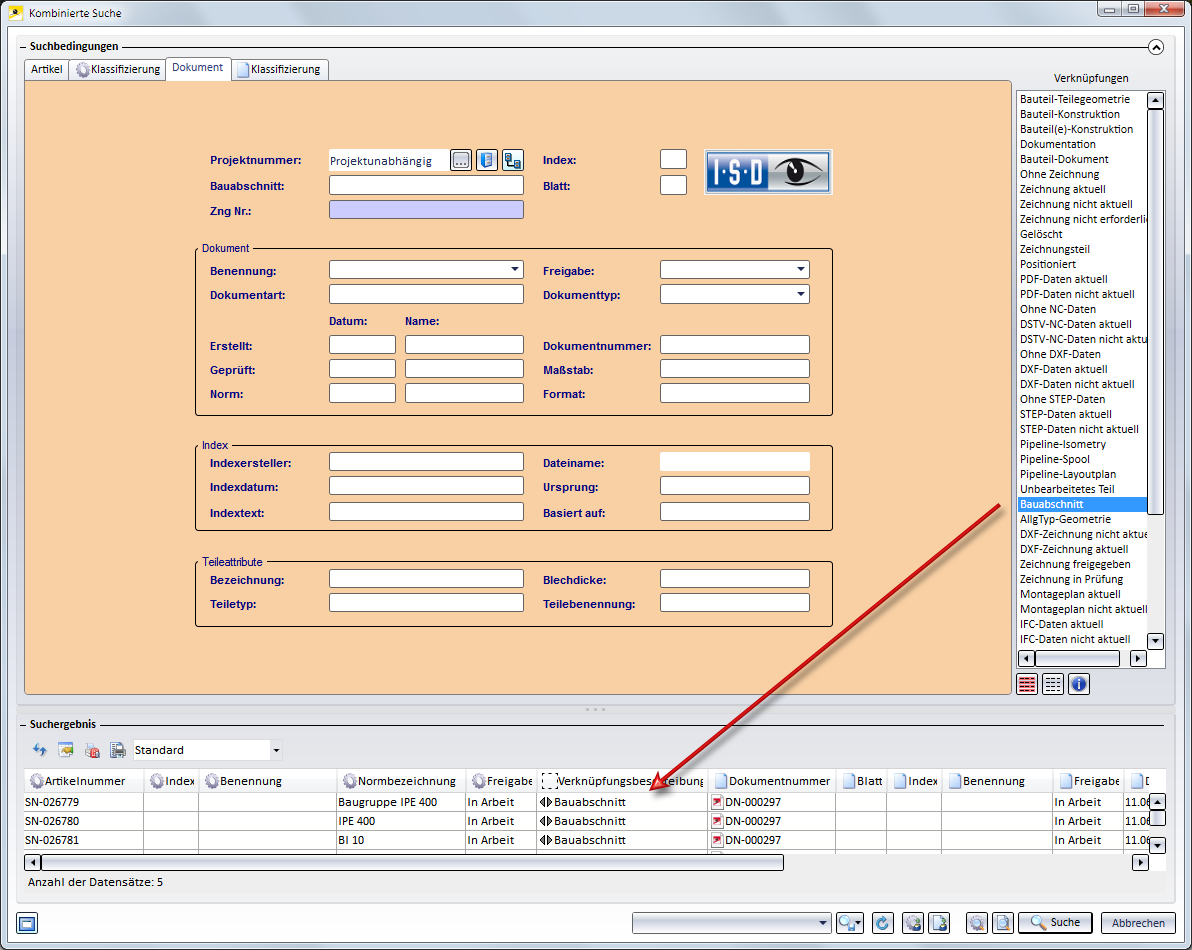This screenshot has height=950, width=1192.
Task: Open the Standard view dropdown
Action: (x=276, y=750)
